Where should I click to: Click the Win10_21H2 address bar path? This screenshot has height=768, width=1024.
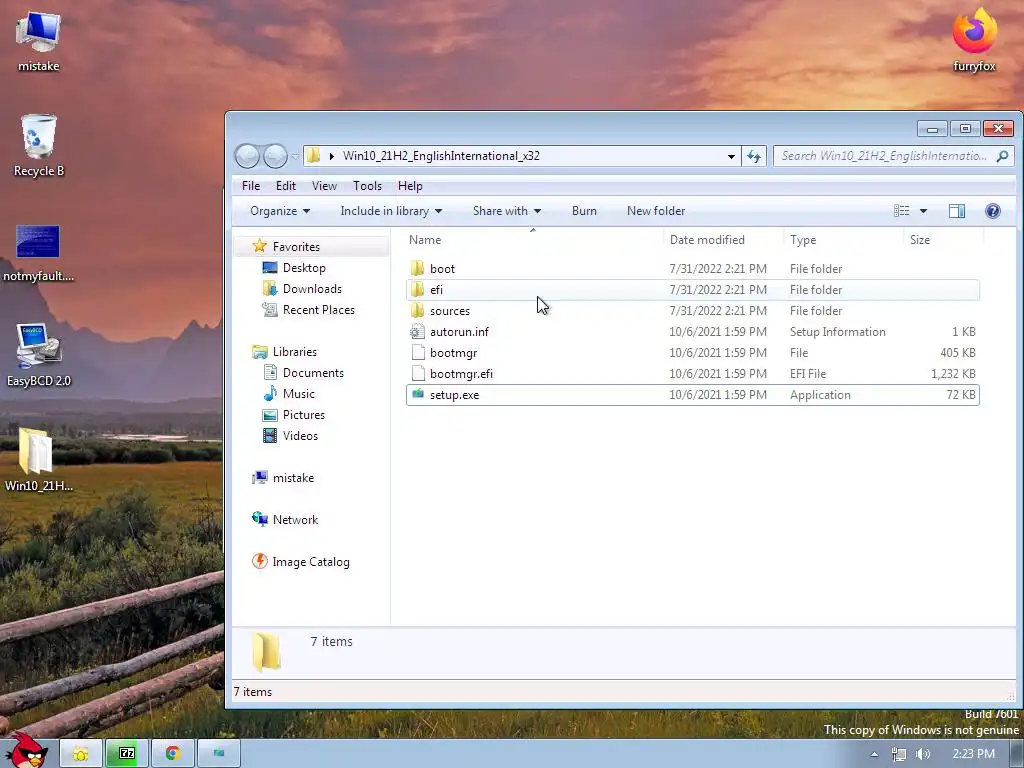[x=441, y=156]
